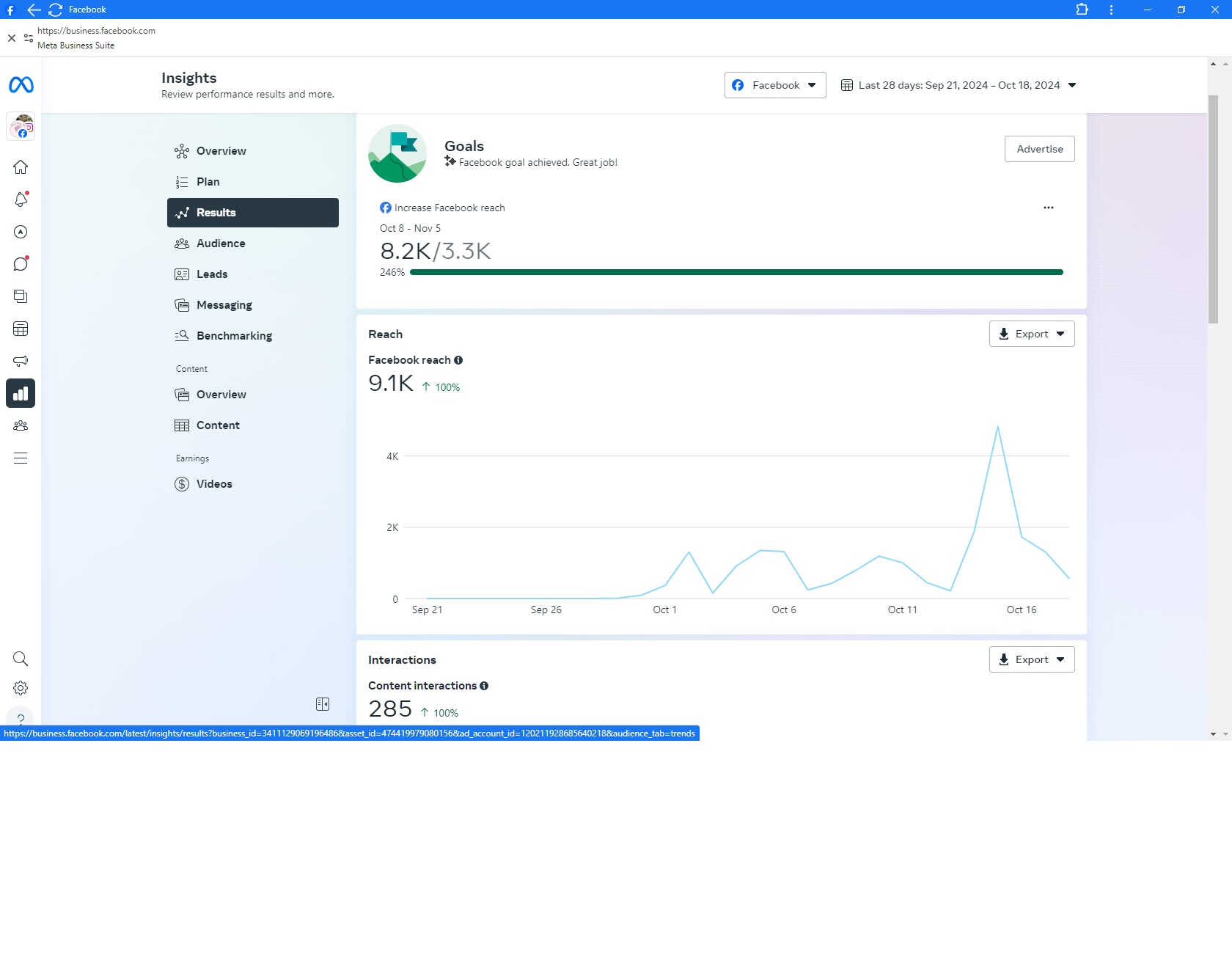Click "Facebook goal achieved. Great job!" text
This screenshot has height=955, width=1232.
coord(538,162)
